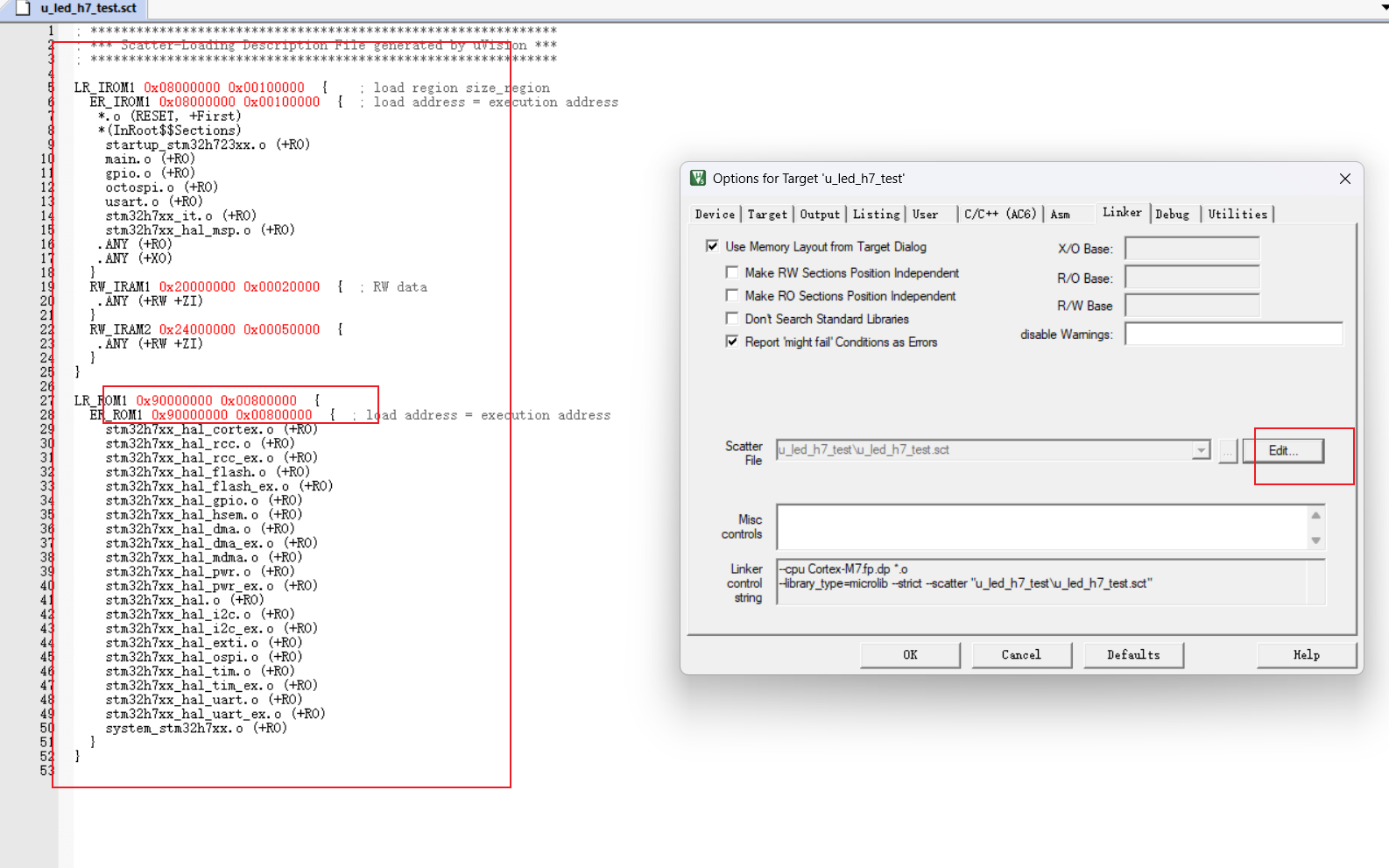This screenshot has height=868, width=1389.
Task: Open the Output tab
Action: pyautogui.click(x=820, y=215)
